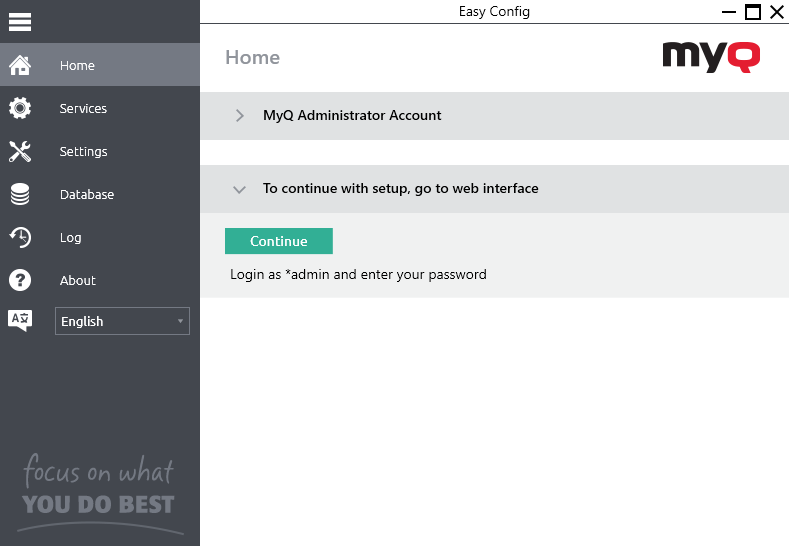Screen dimensions: 789x546
Task: Click the Settings wrench and screwdriver icon
Action: 20,152
